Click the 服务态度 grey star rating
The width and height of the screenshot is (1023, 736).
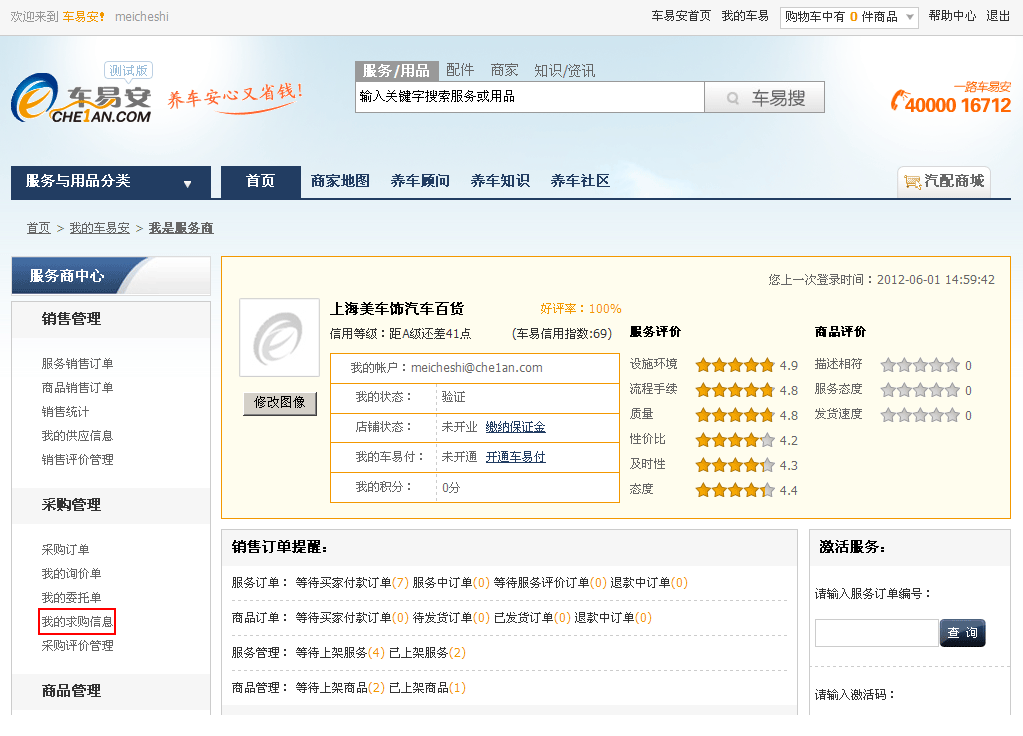pos(920,390)
